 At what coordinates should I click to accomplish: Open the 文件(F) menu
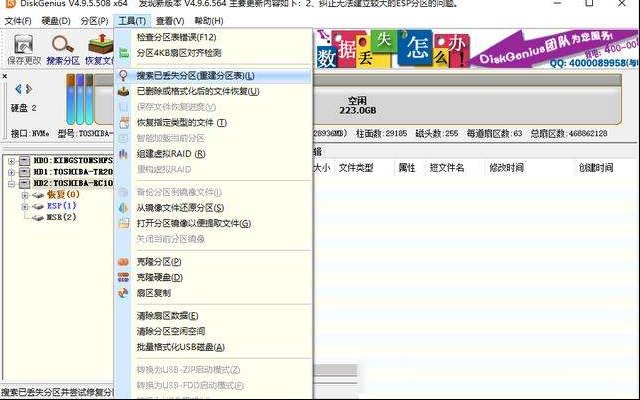[18, 21]
